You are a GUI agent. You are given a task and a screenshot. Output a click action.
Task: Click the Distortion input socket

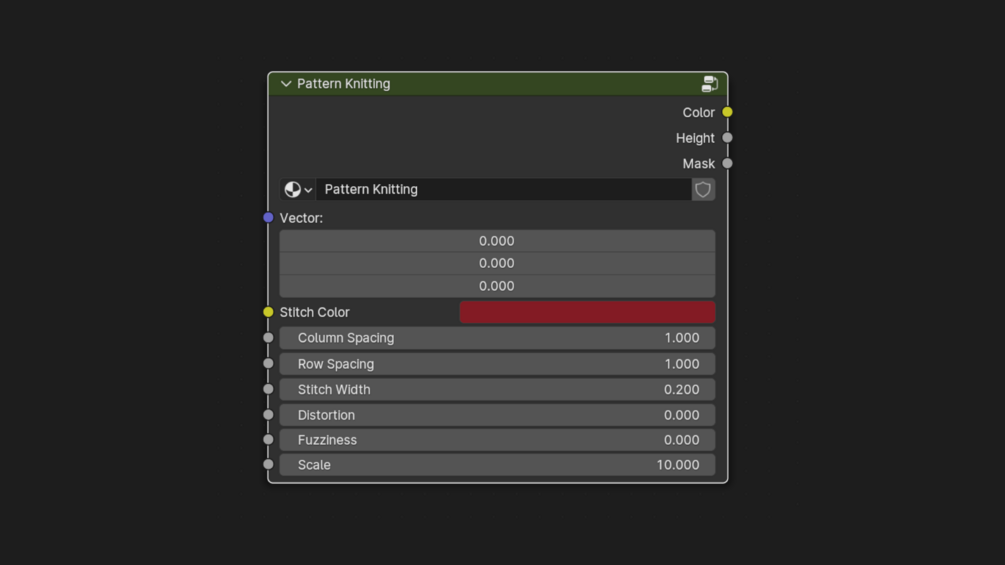coord(268,415)
